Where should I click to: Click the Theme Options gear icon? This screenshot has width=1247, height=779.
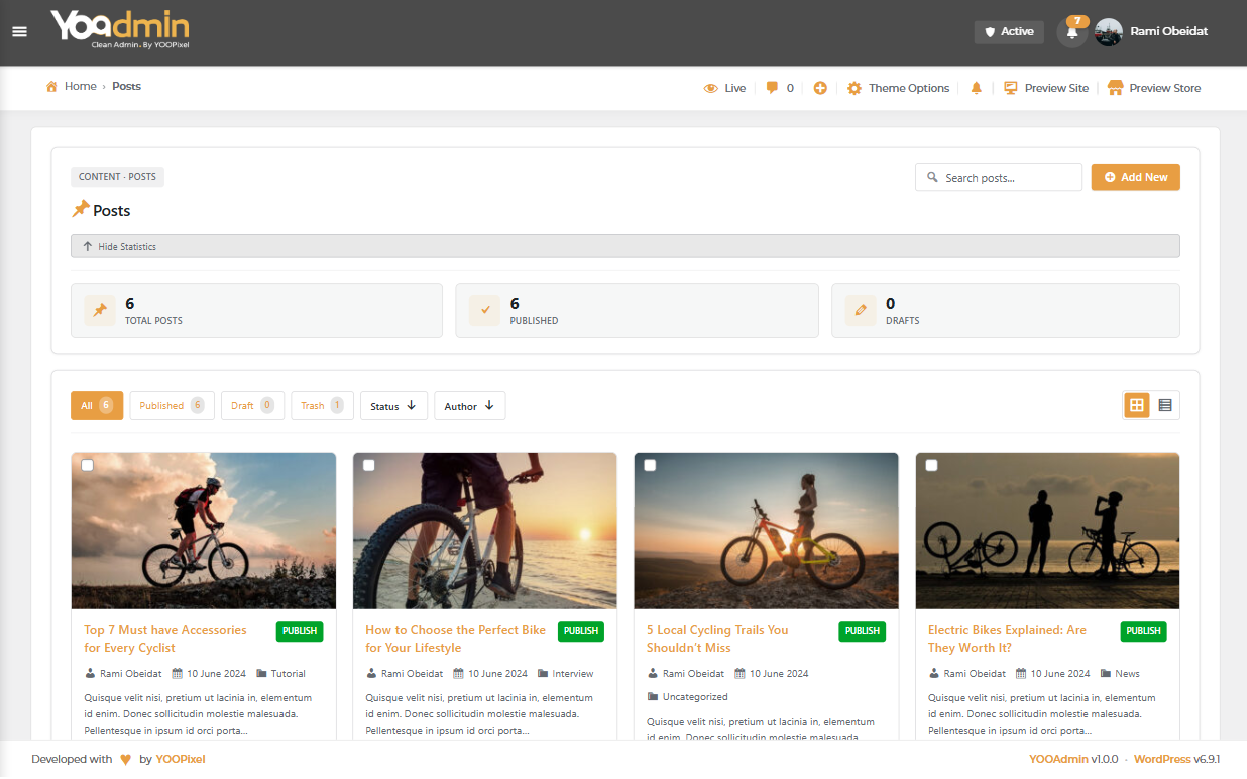(854, 88)
